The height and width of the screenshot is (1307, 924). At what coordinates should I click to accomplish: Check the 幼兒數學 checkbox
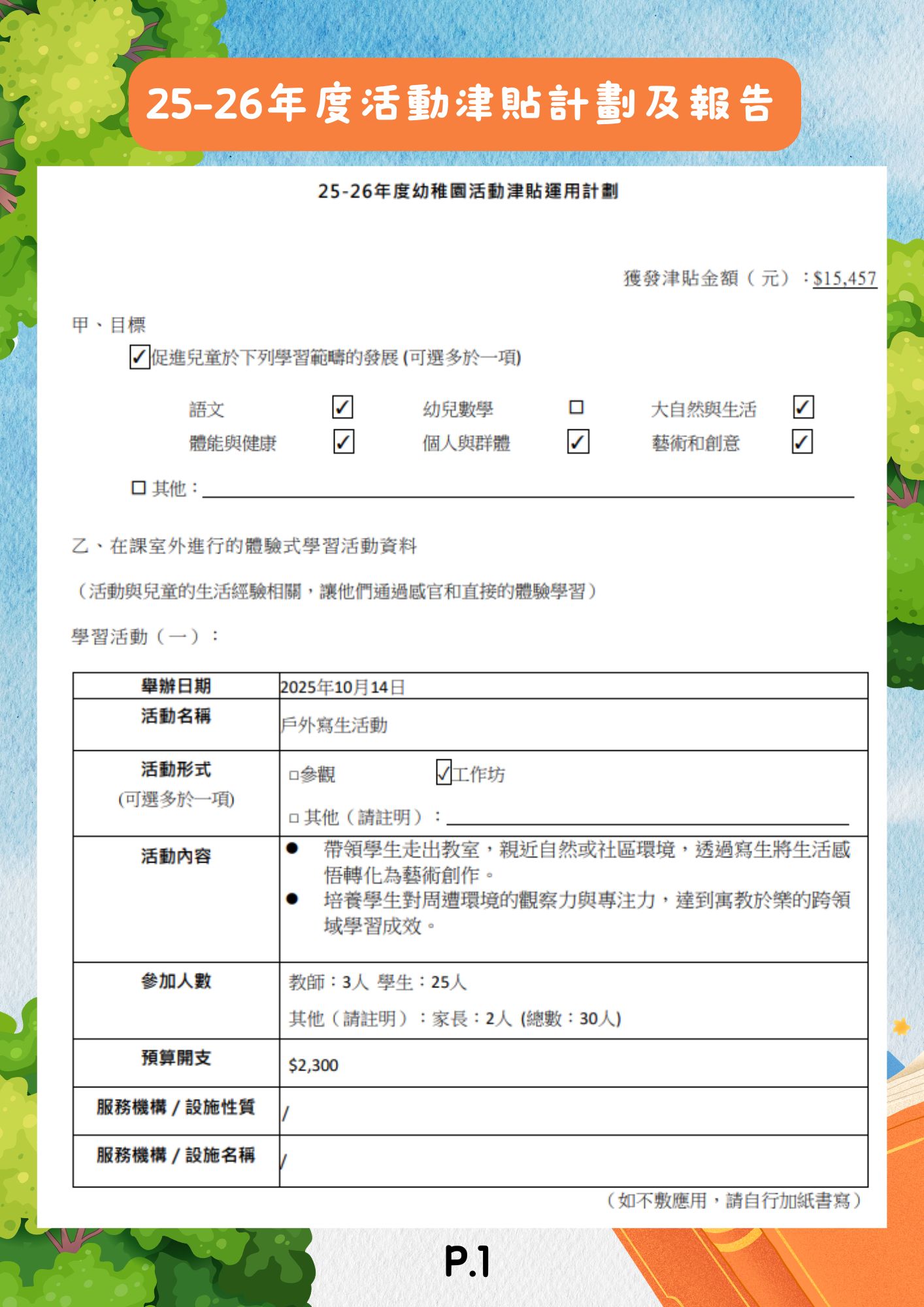coord(576,407)
